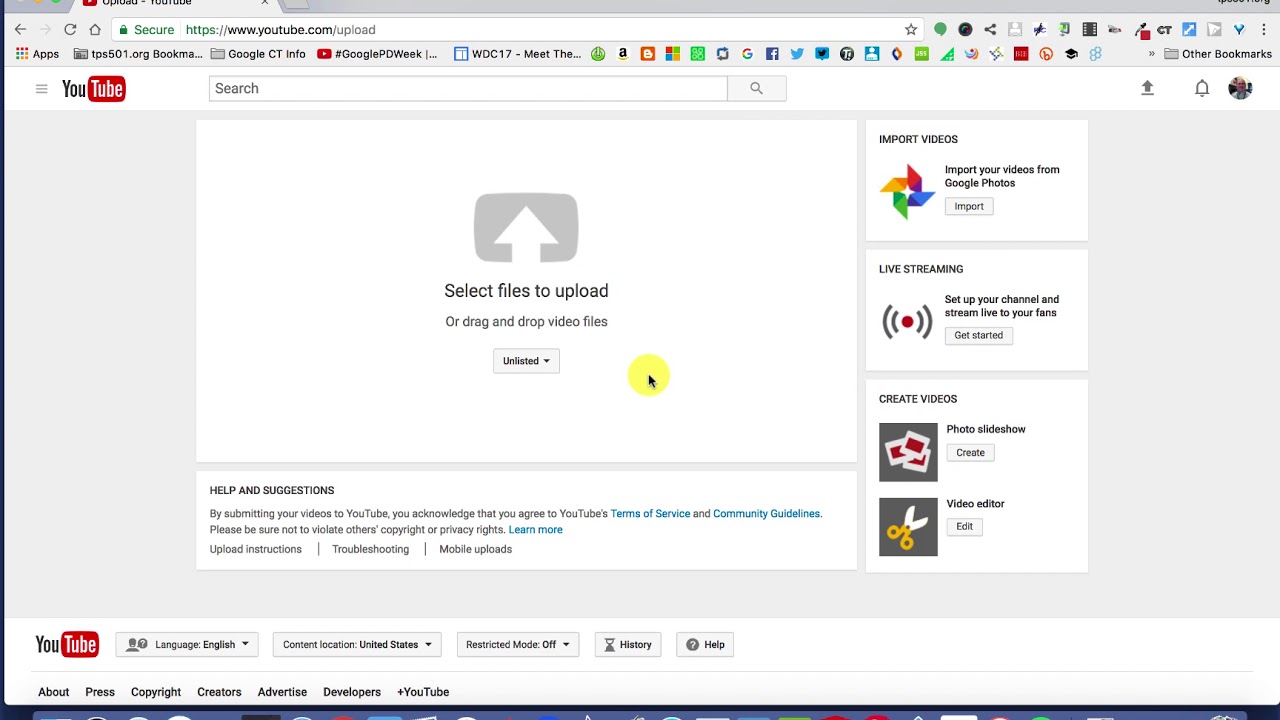Open the Terms of Service link
Viewport: 1280px width, 720px height.
(x=650, y=514)
